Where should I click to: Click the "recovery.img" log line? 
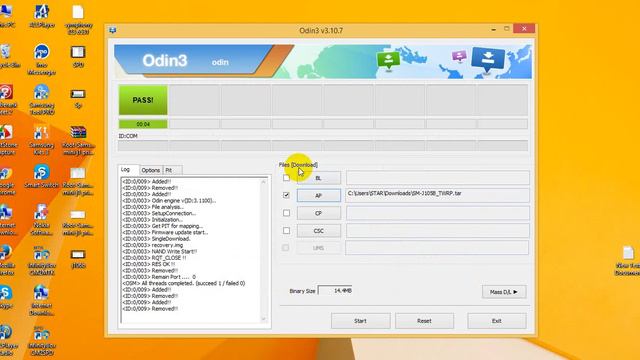(x=153, y=245)
